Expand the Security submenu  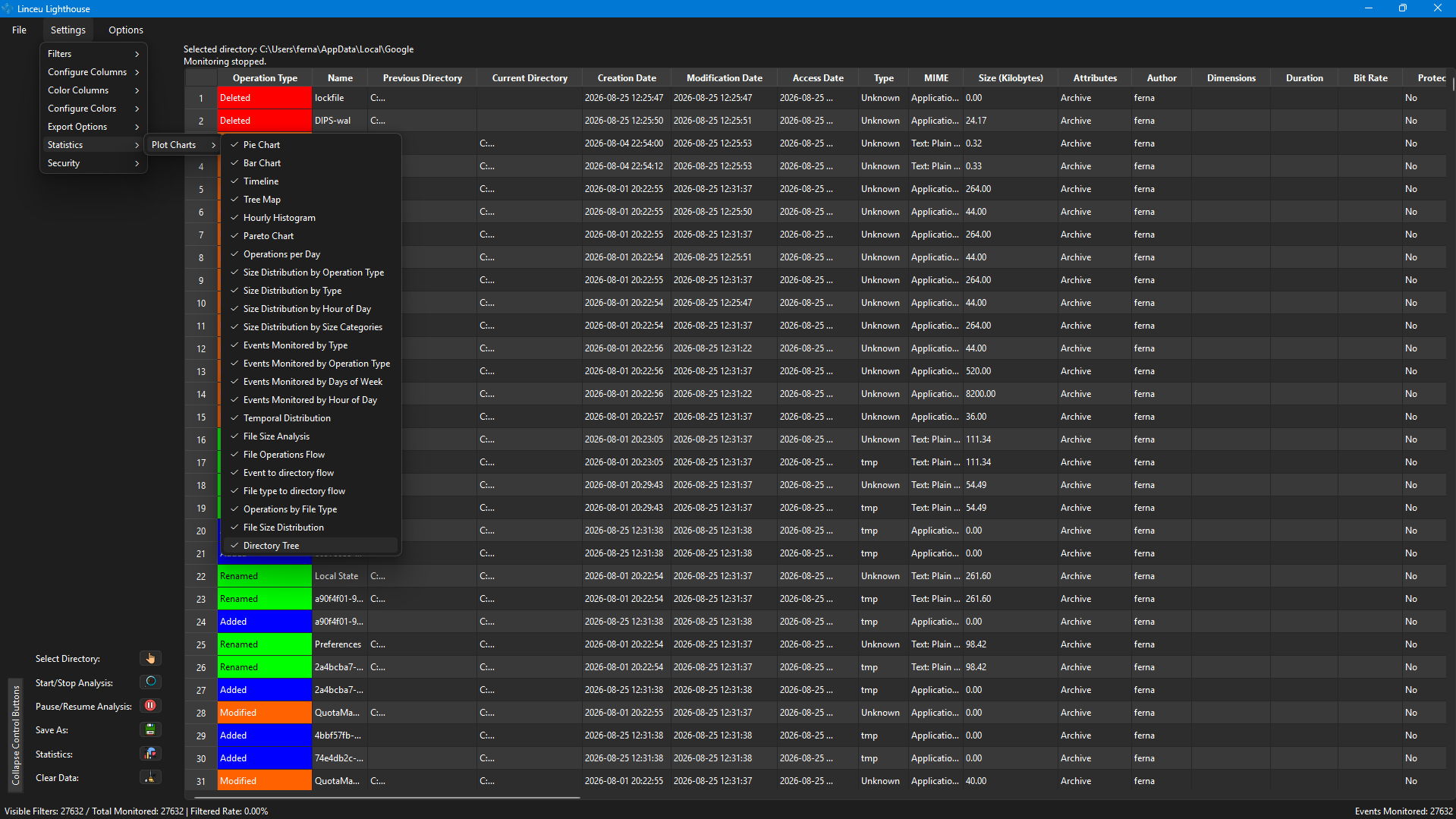(x=93, y=163)
